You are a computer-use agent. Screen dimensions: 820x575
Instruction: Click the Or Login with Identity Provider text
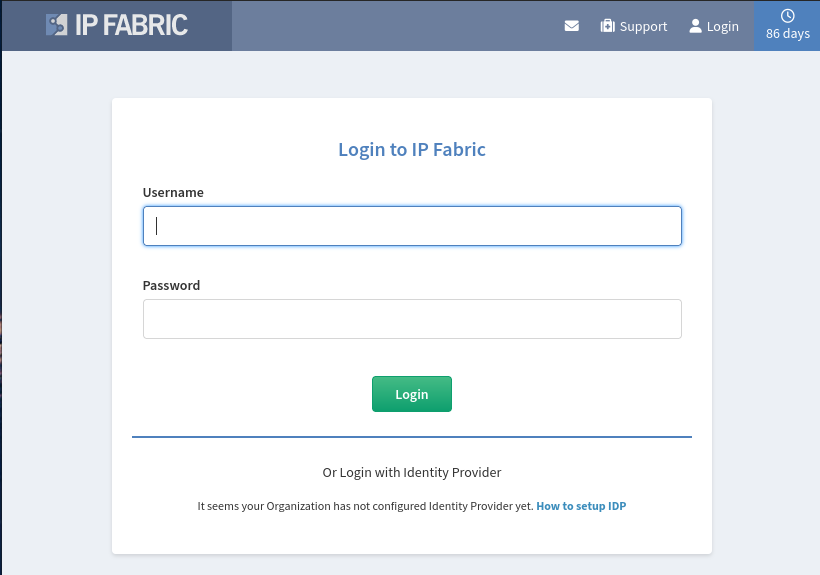[x=412, y=473]
